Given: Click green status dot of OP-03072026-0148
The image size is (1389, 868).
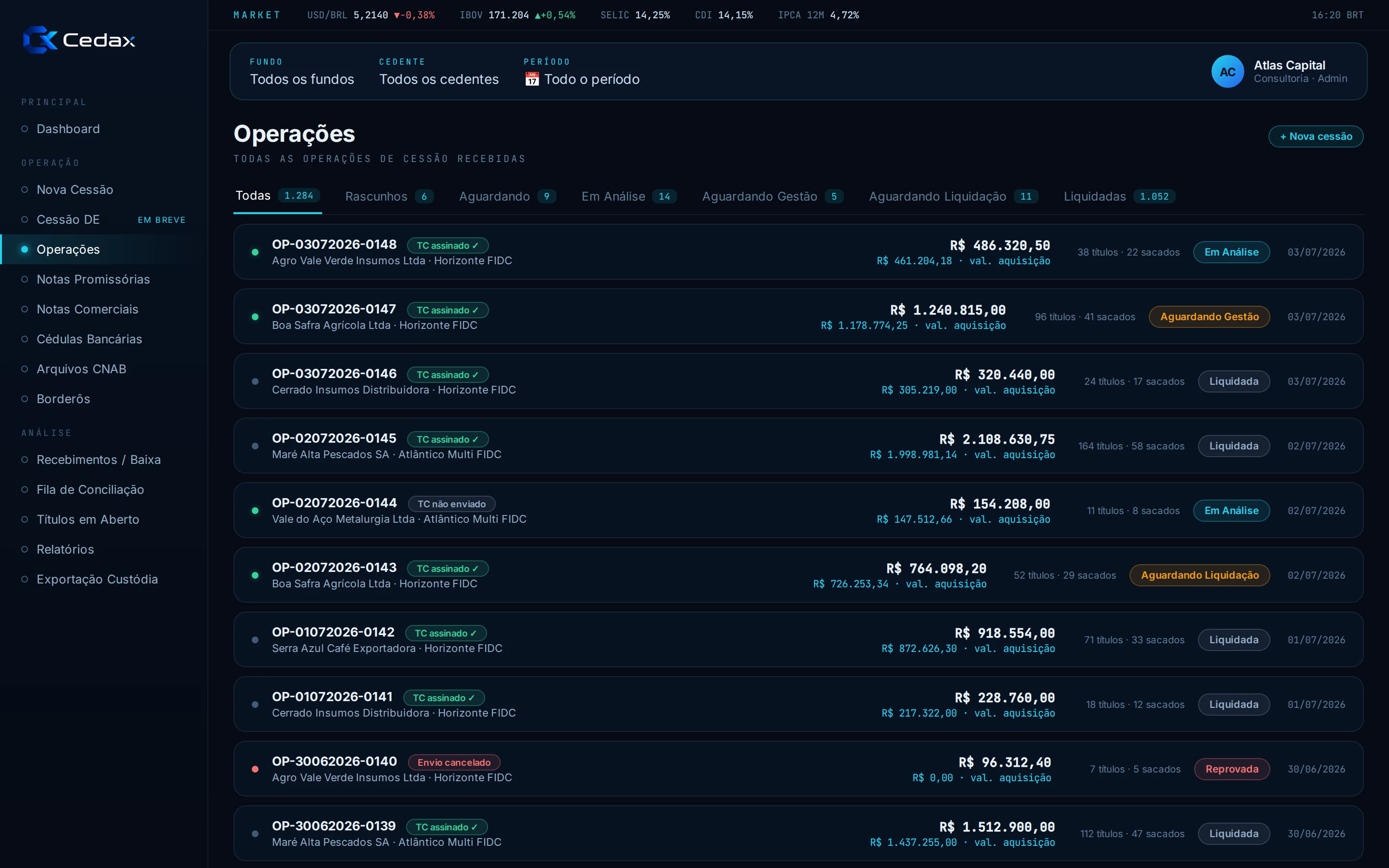Looking at the screenshot, I should [x=255, y=252].
